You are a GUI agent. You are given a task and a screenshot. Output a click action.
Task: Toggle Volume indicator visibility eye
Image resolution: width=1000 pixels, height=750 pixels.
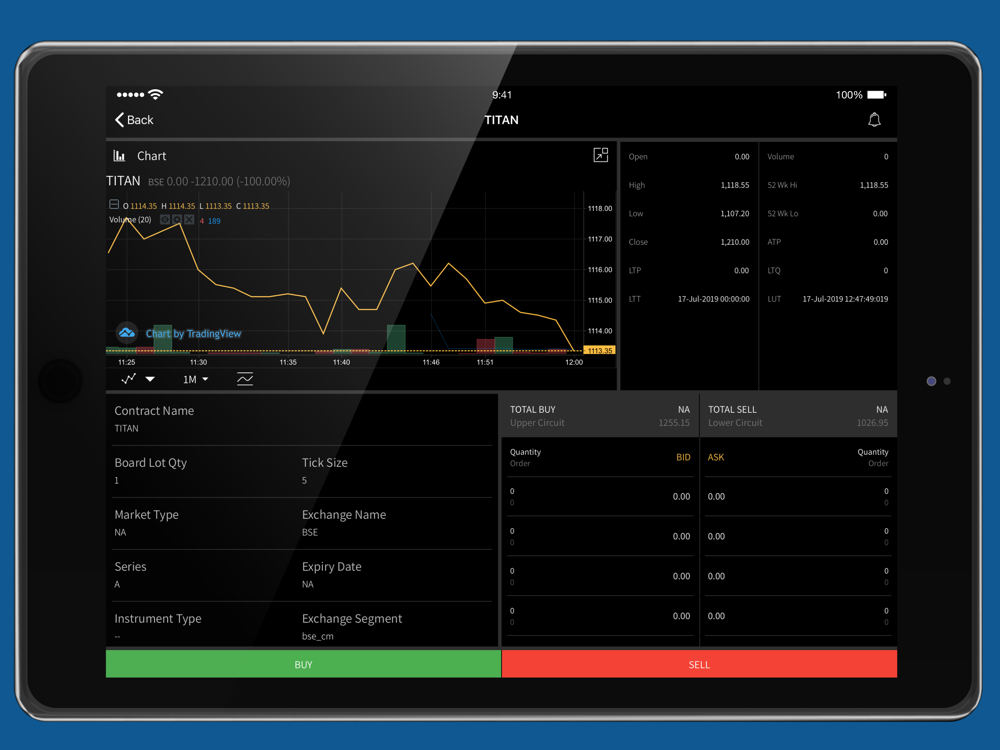(165, 220)
